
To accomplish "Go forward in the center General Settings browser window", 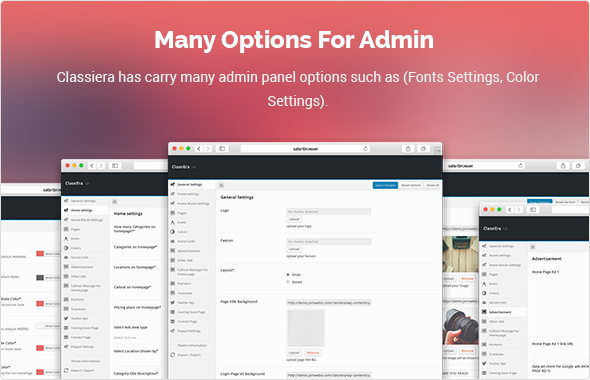I will coord(208,149).
